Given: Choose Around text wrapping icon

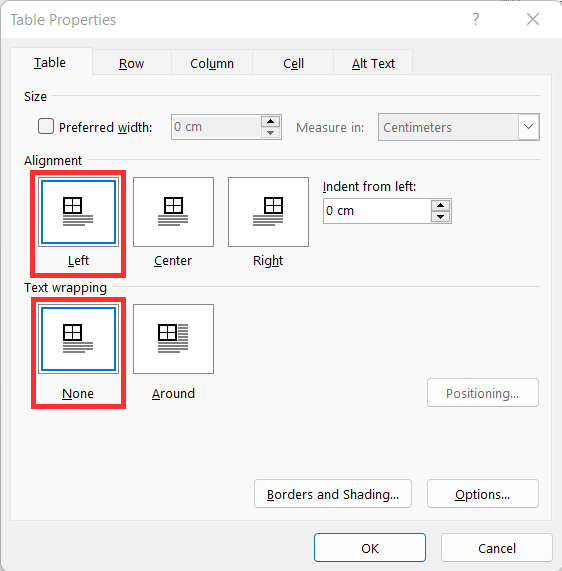Looking at the screenshot, I should [173, 339].
